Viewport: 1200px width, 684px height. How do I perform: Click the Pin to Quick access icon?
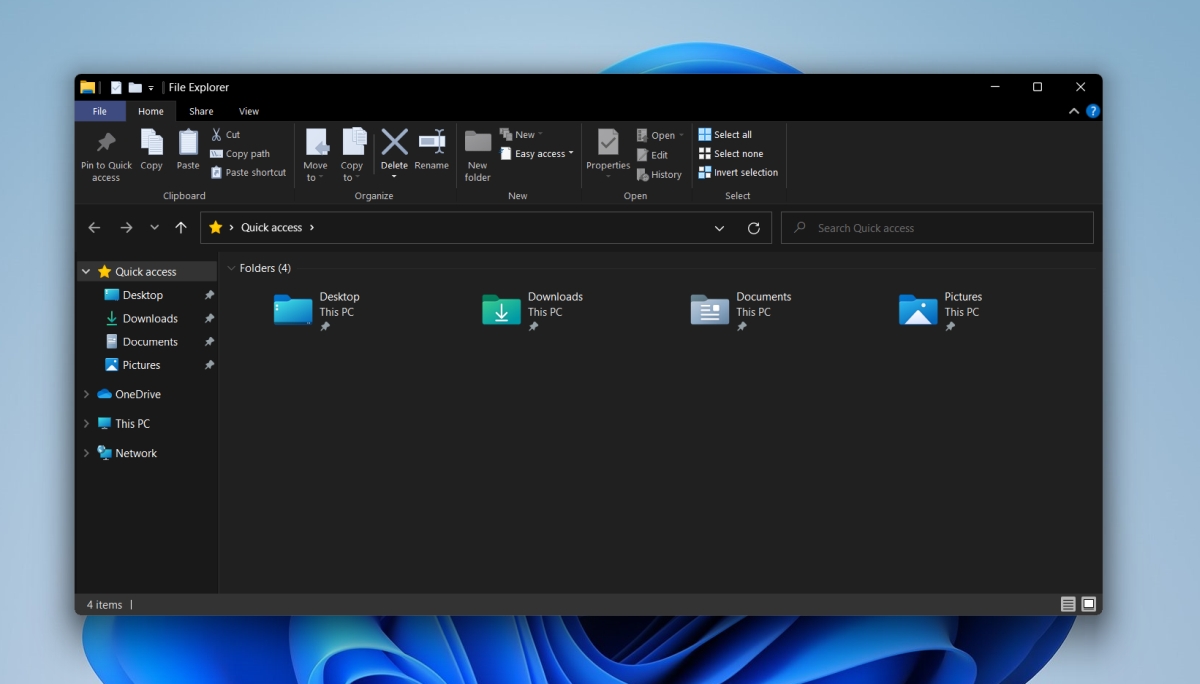(x=106, y=143)
